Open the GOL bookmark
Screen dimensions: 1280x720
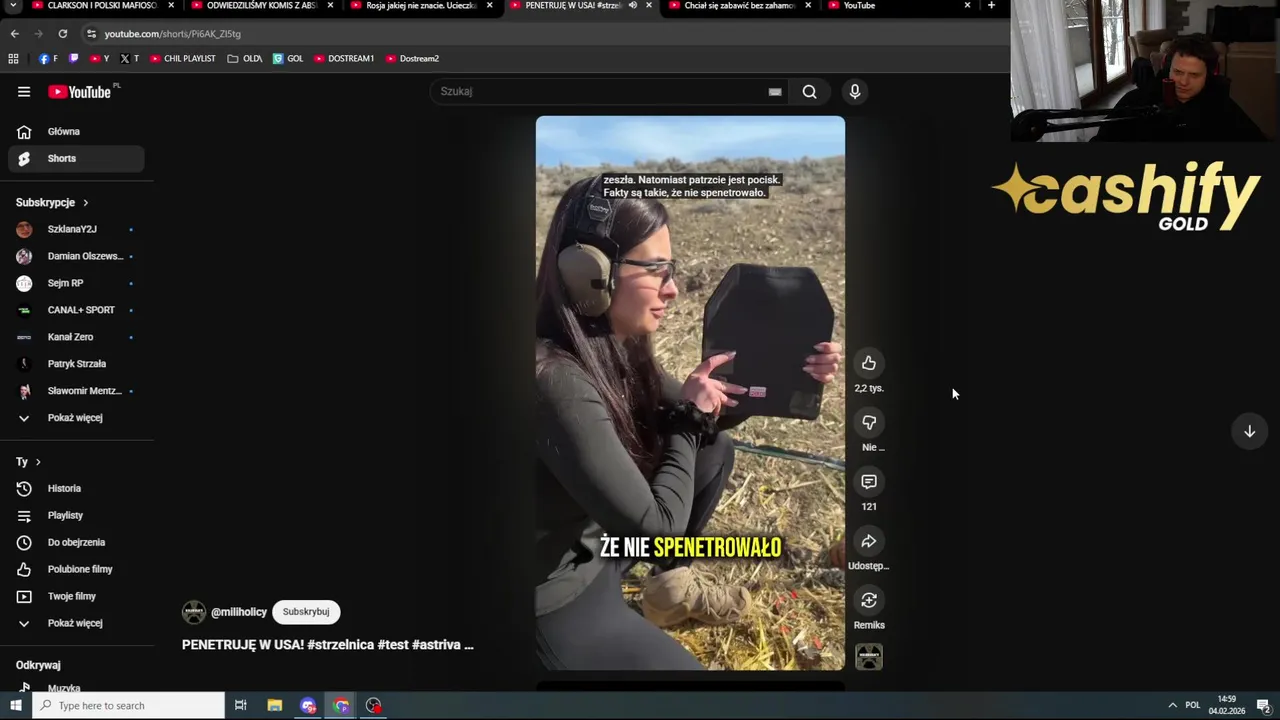tap(288, 59)
